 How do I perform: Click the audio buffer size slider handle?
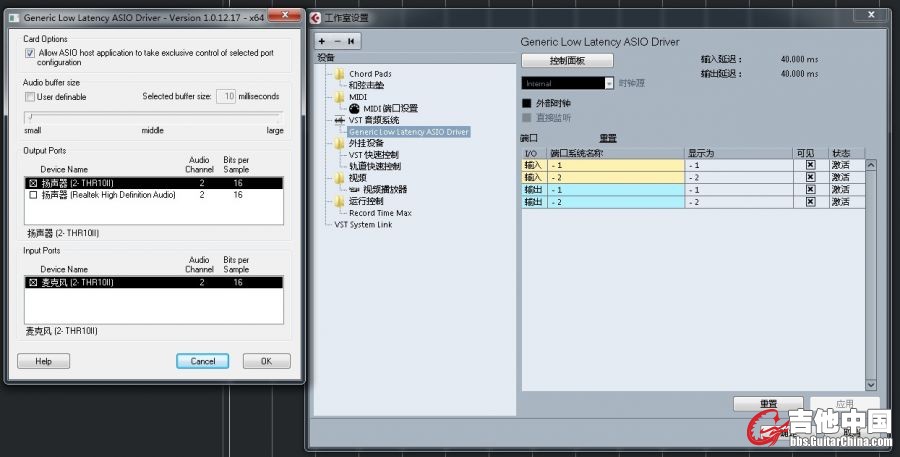[30, 118]
